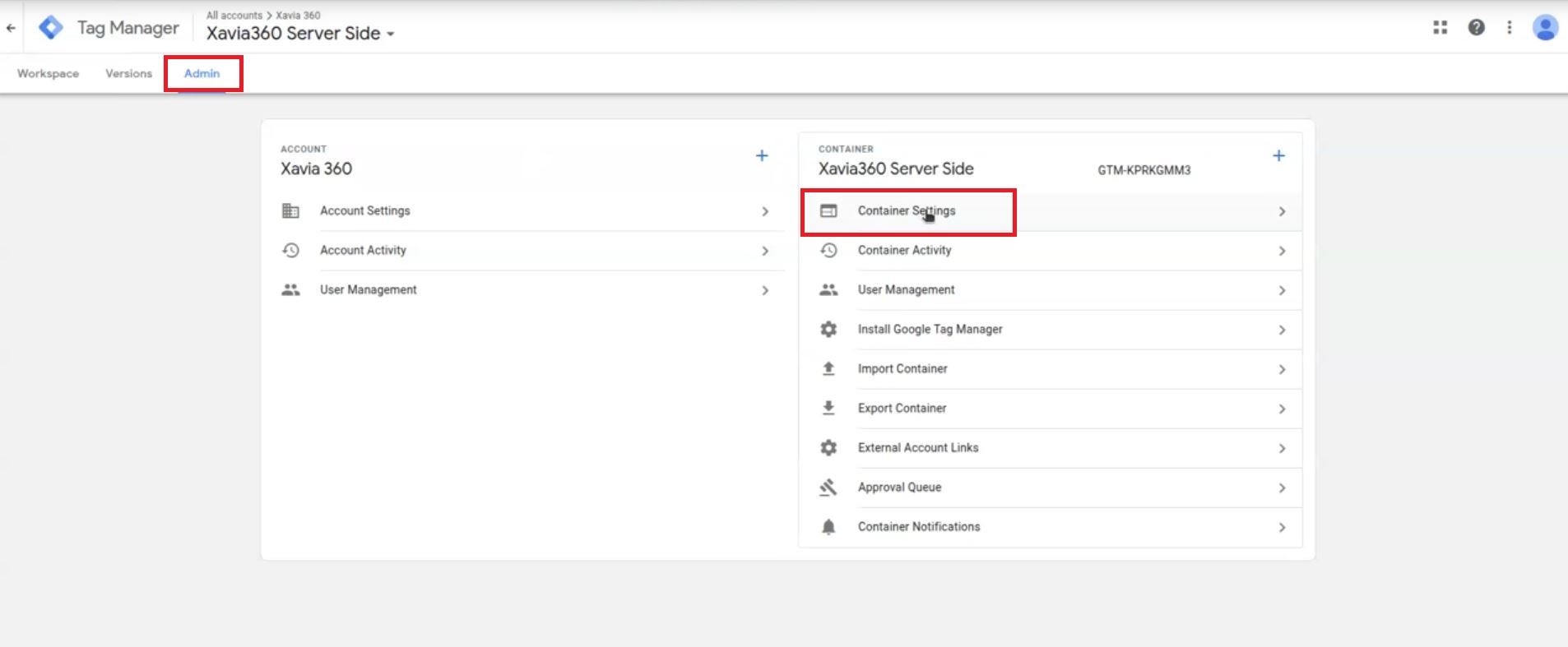
Task: Click container ID GTM-KPRKGMM3
Action: [1144, 170]
